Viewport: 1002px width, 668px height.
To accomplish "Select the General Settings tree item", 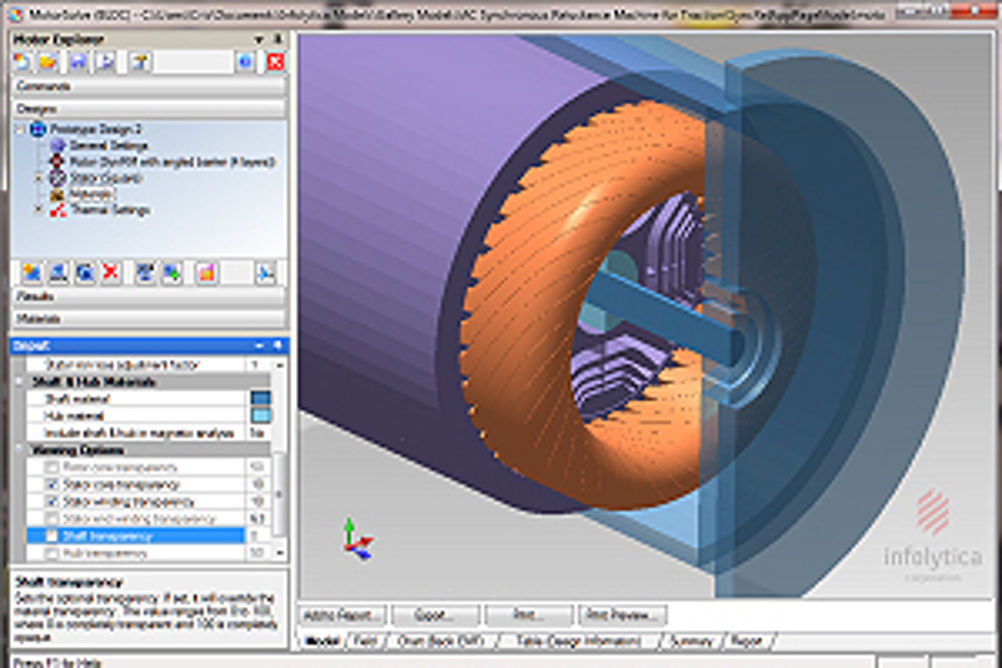I will pyautogui.click(x=108, y=146).
